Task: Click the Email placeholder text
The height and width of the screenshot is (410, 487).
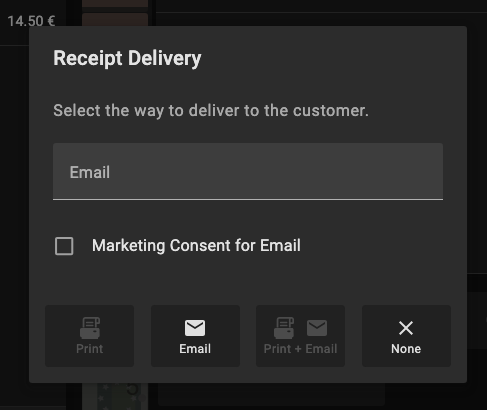Action: click(90, 172)
